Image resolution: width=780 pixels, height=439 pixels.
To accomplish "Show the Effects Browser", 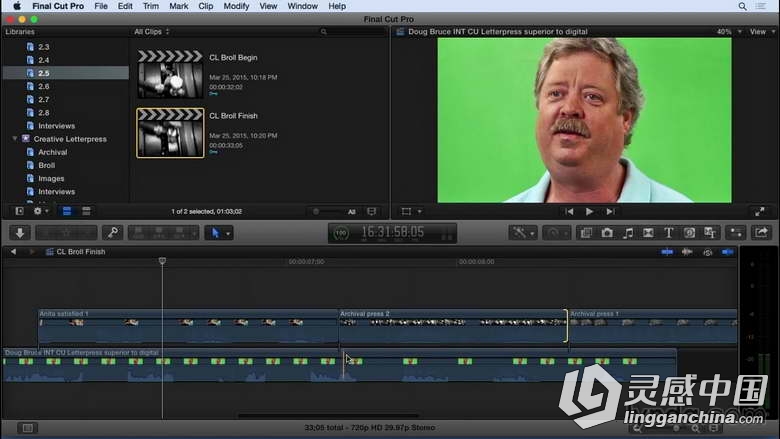I will coord(586,233).
